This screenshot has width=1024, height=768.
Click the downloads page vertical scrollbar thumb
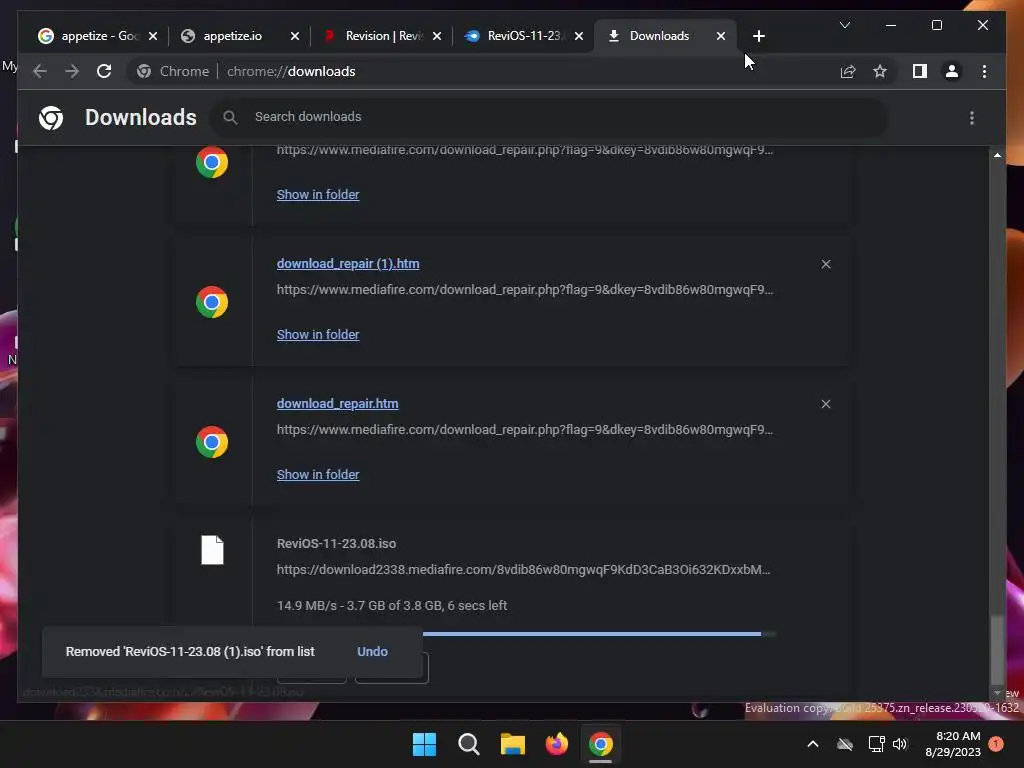point(997,649)
